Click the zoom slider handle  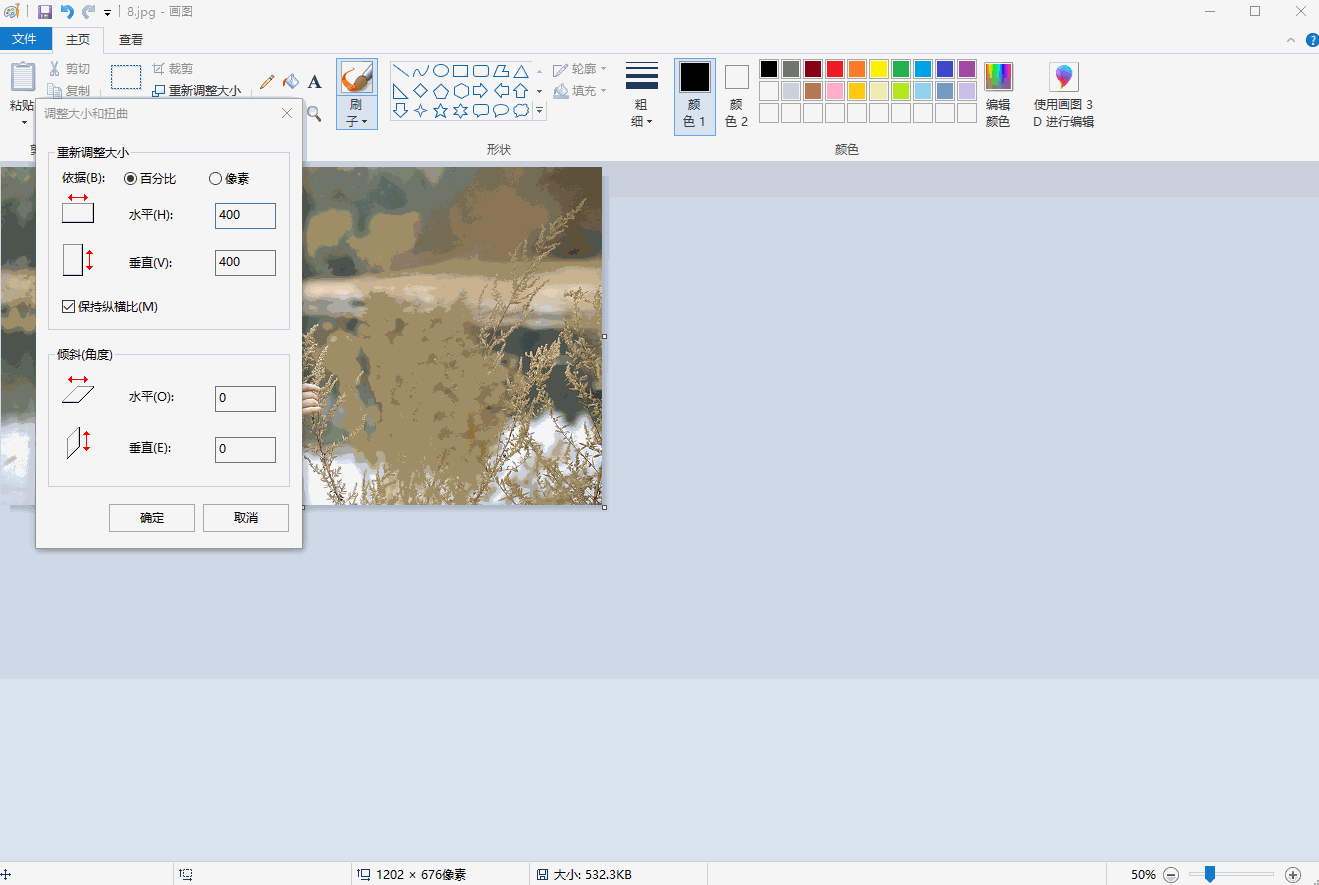[x=1209, y=874]
